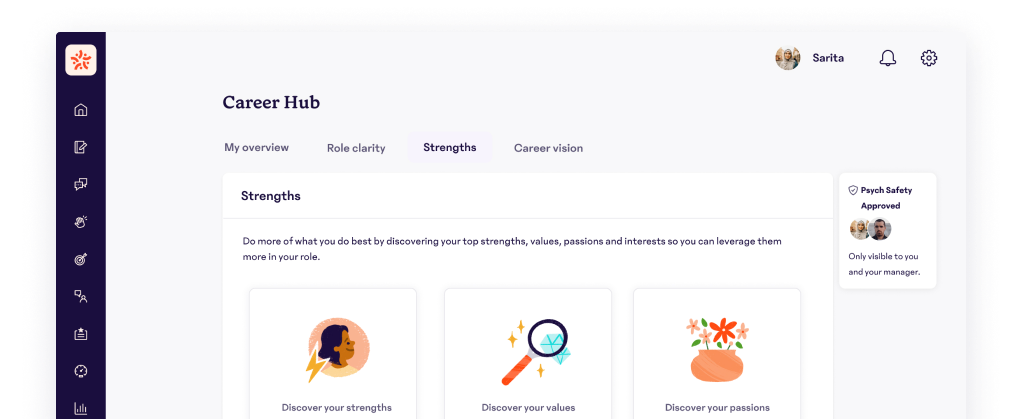Select the clapping hands recognition icon
The height and width of the screenshot is (419, 1024).
81,222
